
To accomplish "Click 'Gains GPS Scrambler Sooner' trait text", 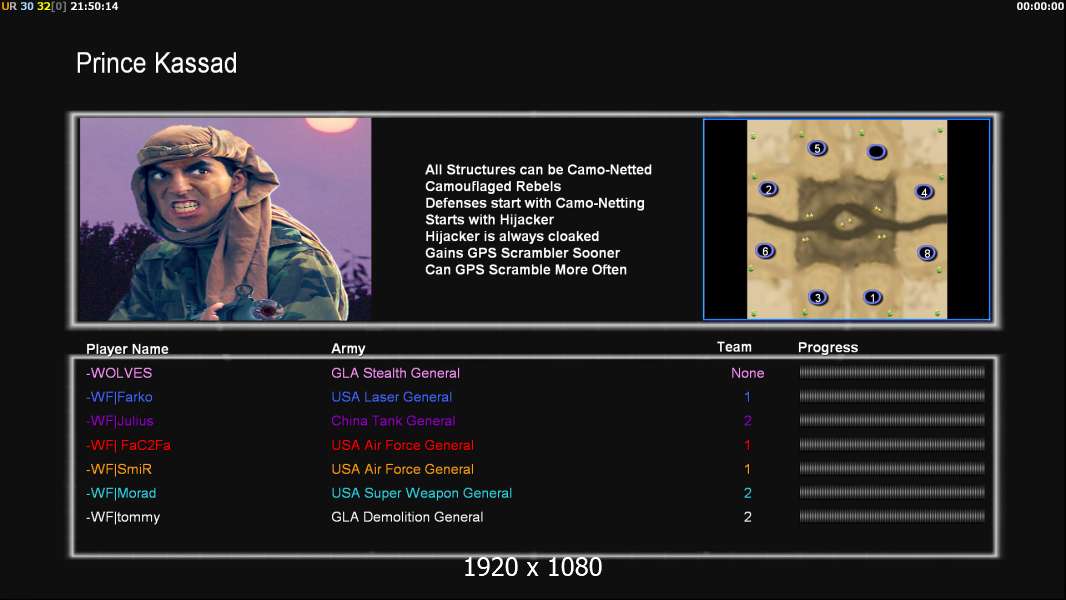I will click(523, 253).
